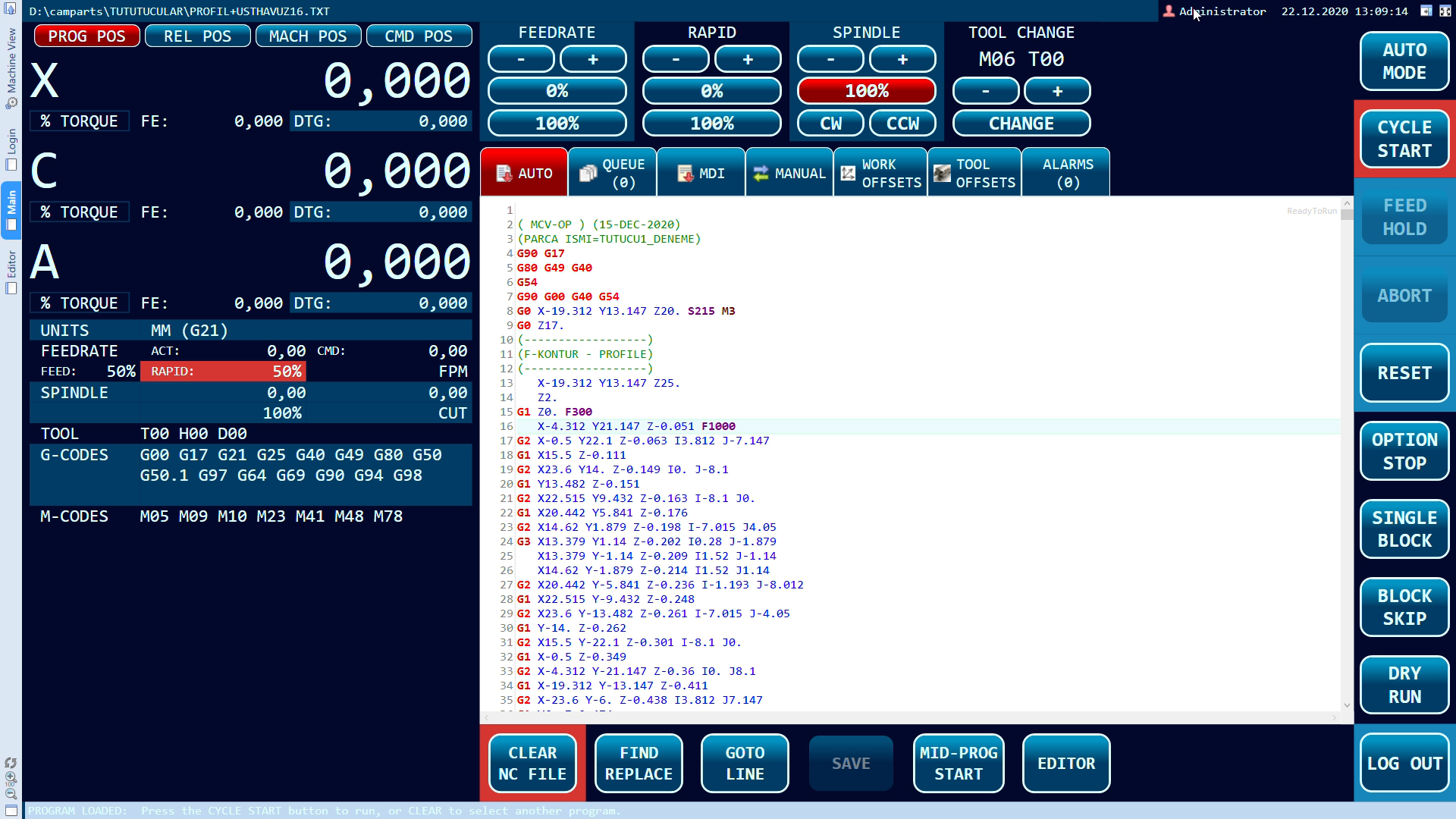The height and width of the screenshot is (819, 1456).
Task: Open the TOOL OFFSETS panel
Action: [x=976, y=173]
